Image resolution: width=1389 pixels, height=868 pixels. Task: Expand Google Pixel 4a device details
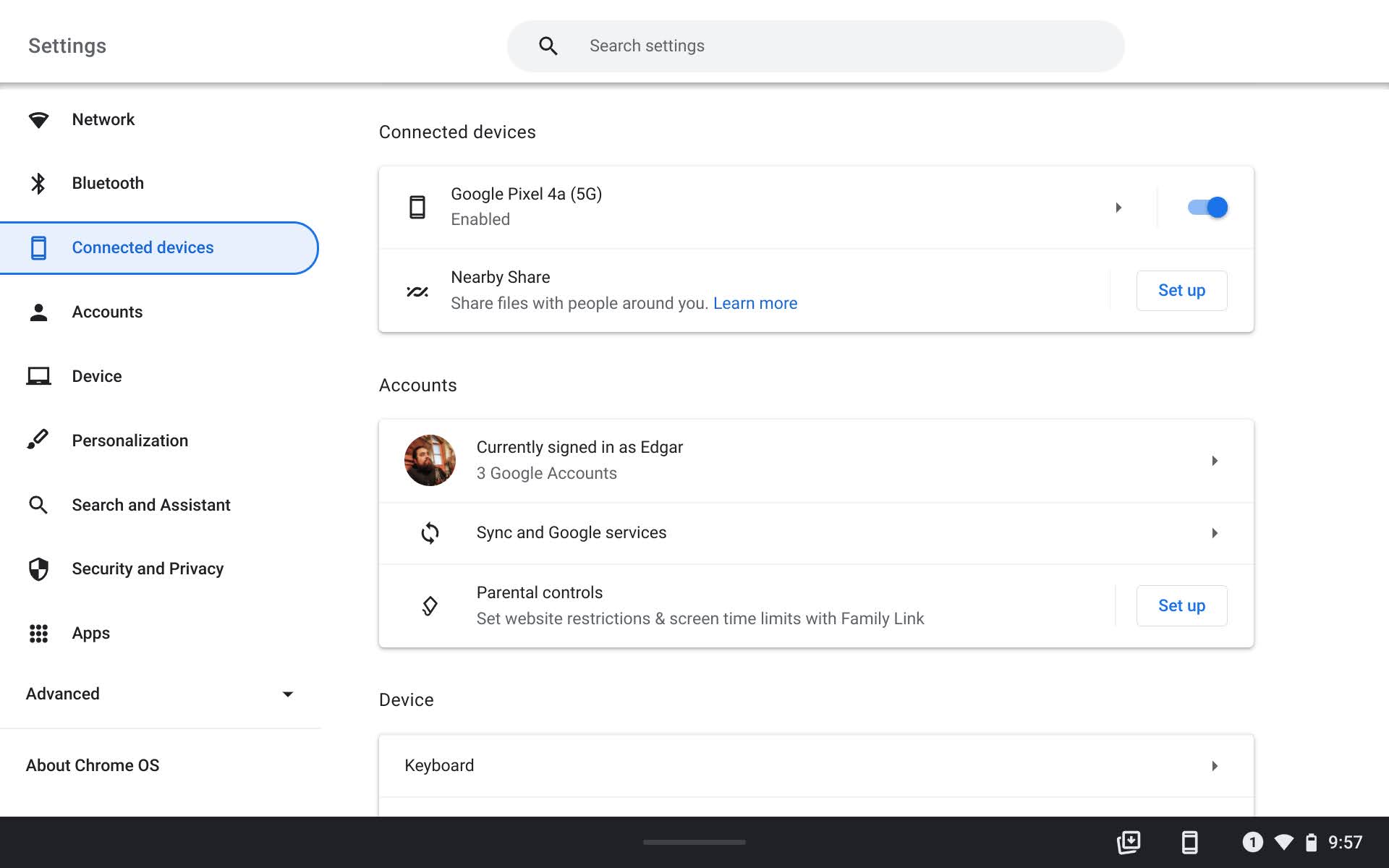point(1118,207)
